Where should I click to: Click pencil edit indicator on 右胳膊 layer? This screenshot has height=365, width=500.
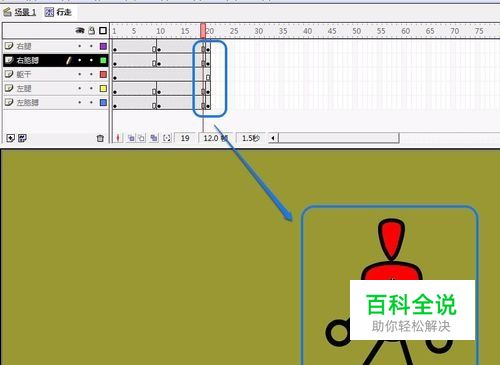click(68, 60)
